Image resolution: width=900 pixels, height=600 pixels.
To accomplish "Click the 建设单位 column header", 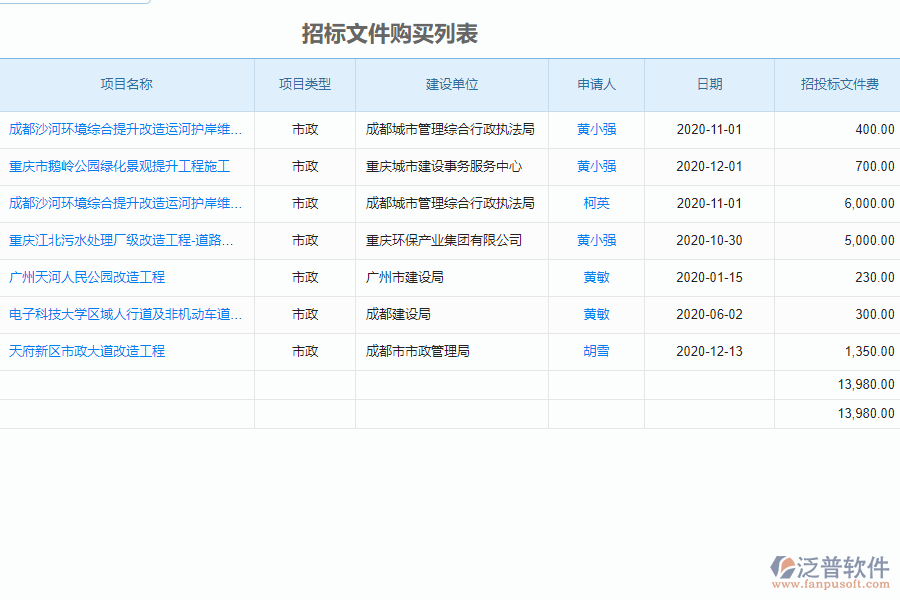I will click(x=451, y=85).
